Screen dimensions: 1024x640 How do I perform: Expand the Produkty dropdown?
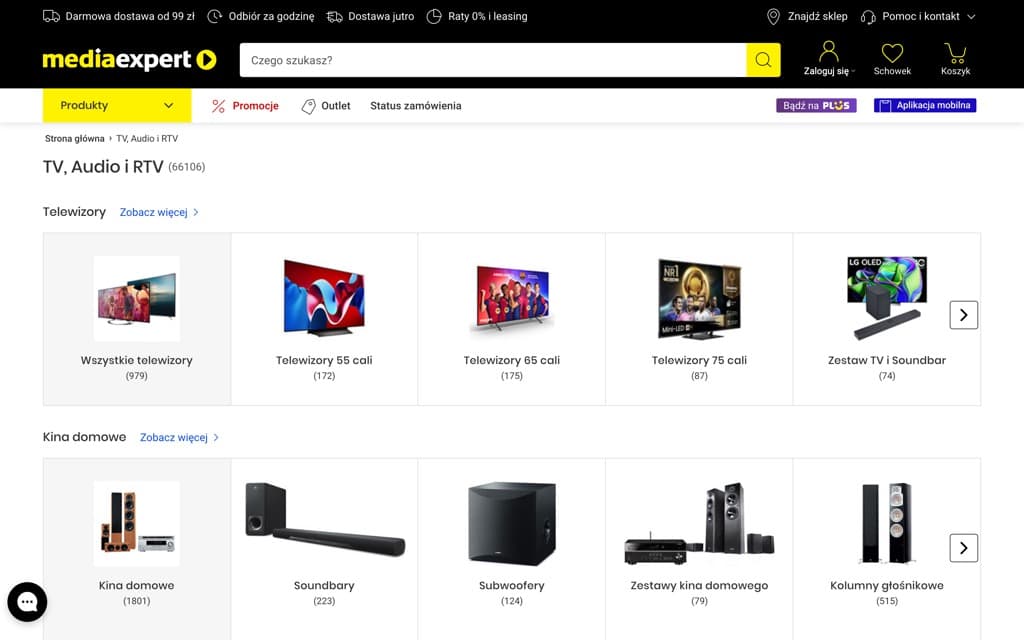pyautogui.click(x=116, y=105)
